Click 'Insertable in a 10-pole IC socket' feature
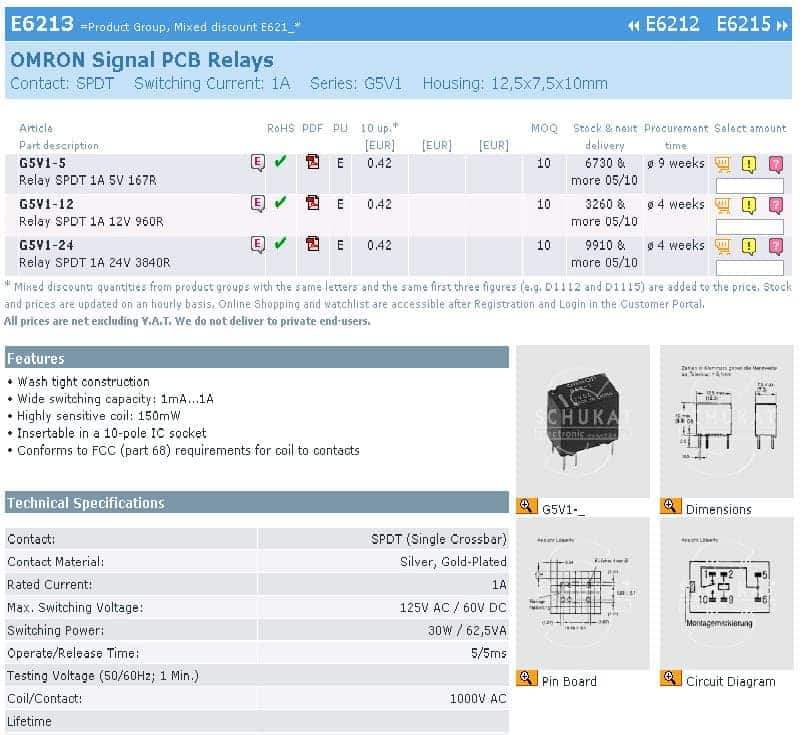The width and height of the screenshot is (806, 735). coord(112,433)
